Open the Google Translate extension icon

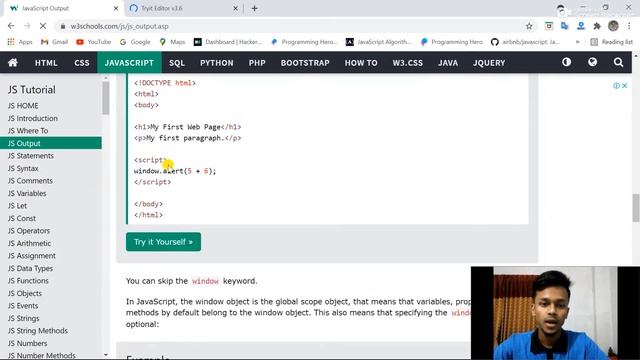pyautogui.click(x=565, y=26)
